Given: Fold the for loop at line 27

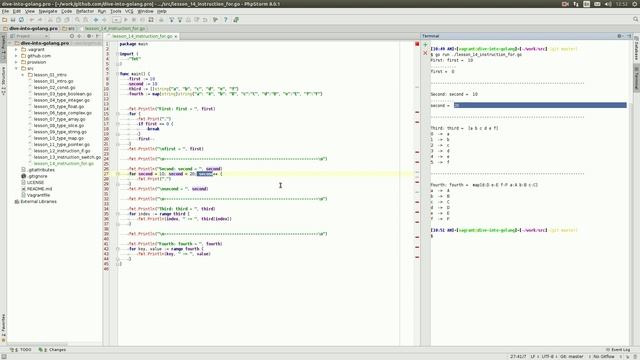Looking at the screenshot, I should [118, 174].
